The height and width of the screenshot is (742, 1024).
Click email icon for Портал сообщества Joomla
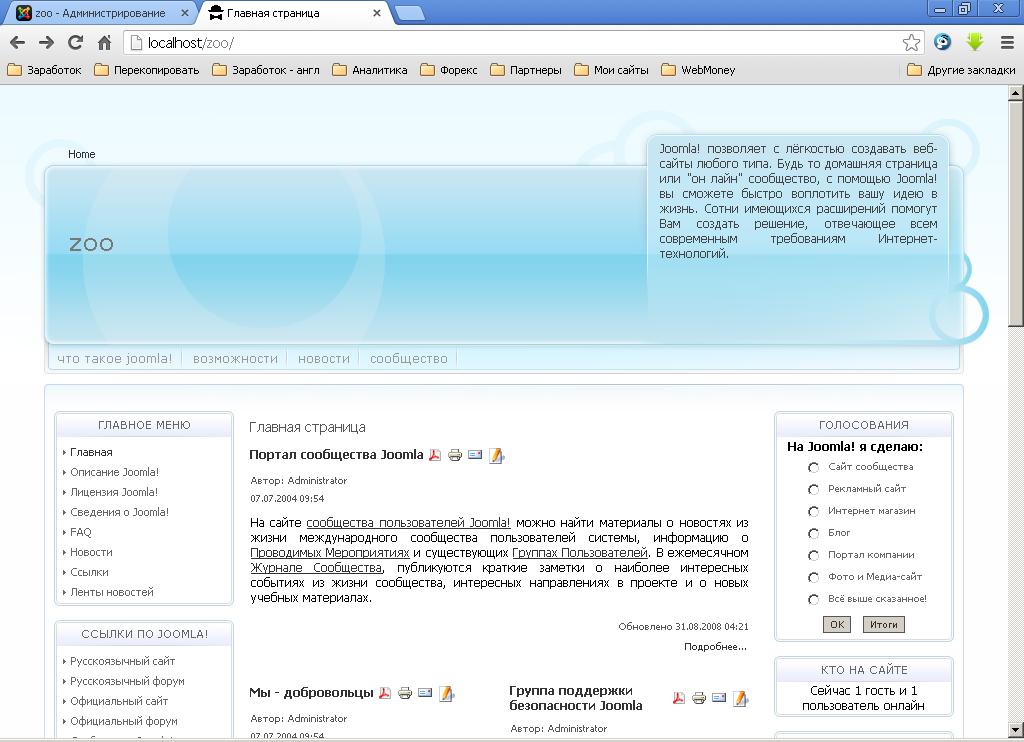click(x=475, y=455)
